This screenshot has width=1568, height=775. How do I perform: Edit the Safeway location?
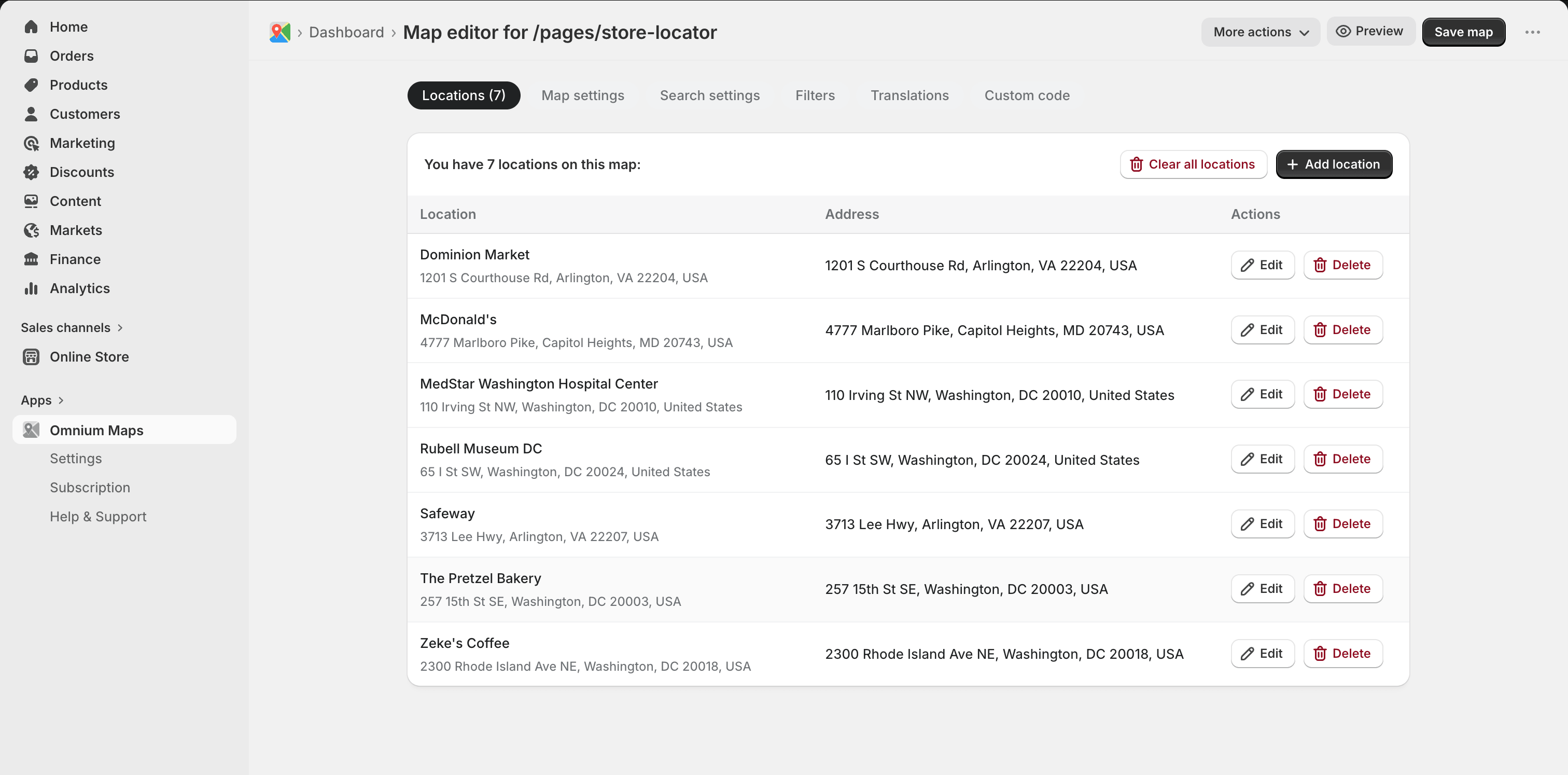coord(1262,523)
